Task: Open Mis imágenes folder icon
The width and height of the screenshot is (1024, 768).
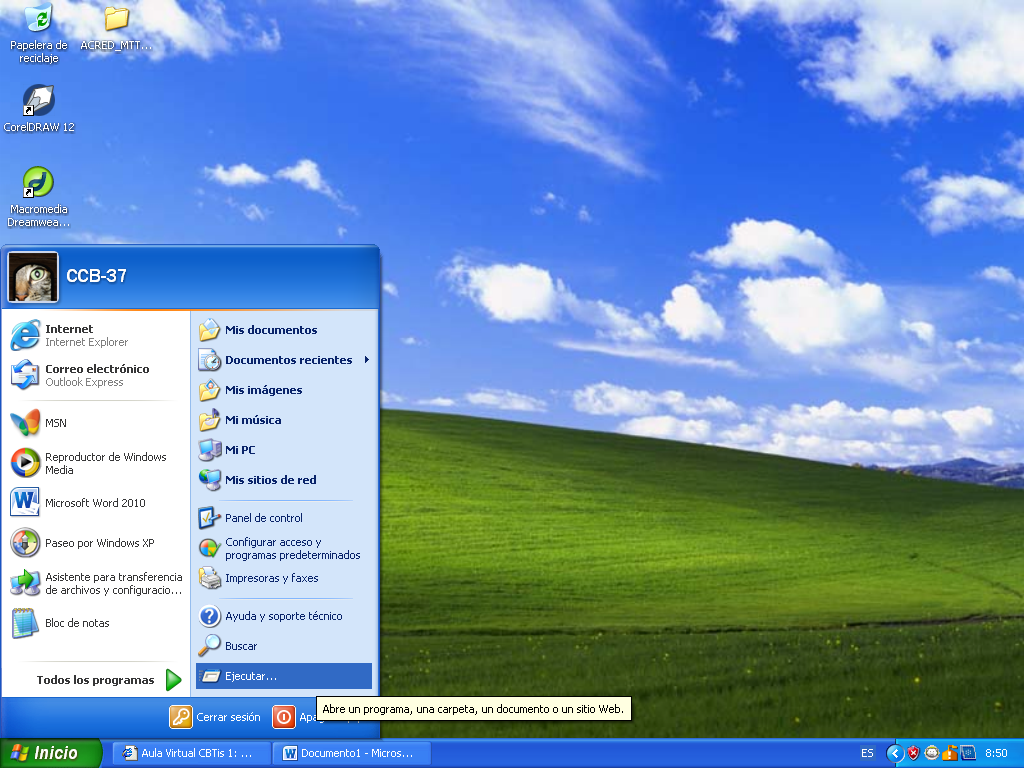Action: 210,390
